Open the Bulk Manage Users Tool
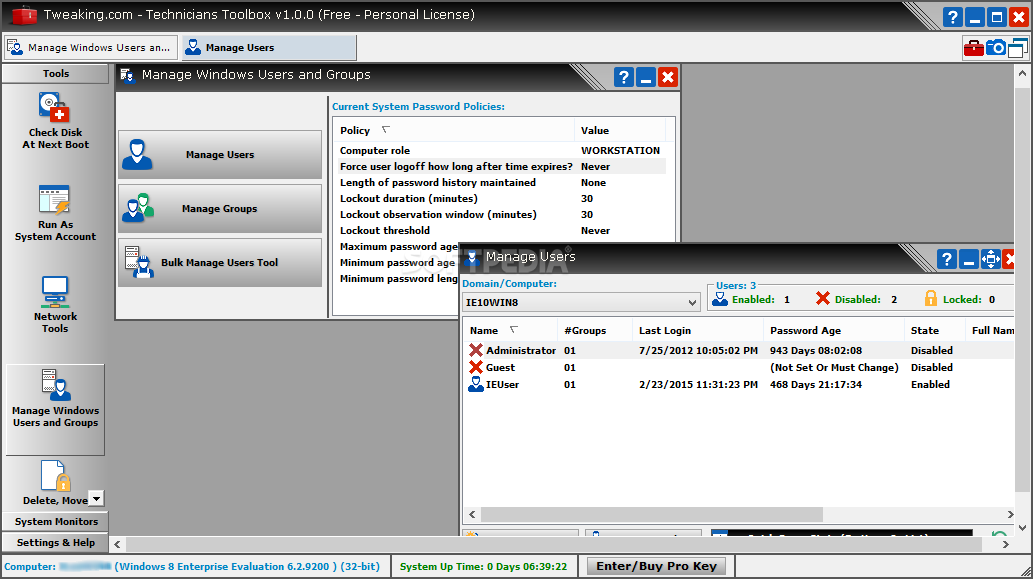This screenshot has height=579, width=1033. [220, 263]
